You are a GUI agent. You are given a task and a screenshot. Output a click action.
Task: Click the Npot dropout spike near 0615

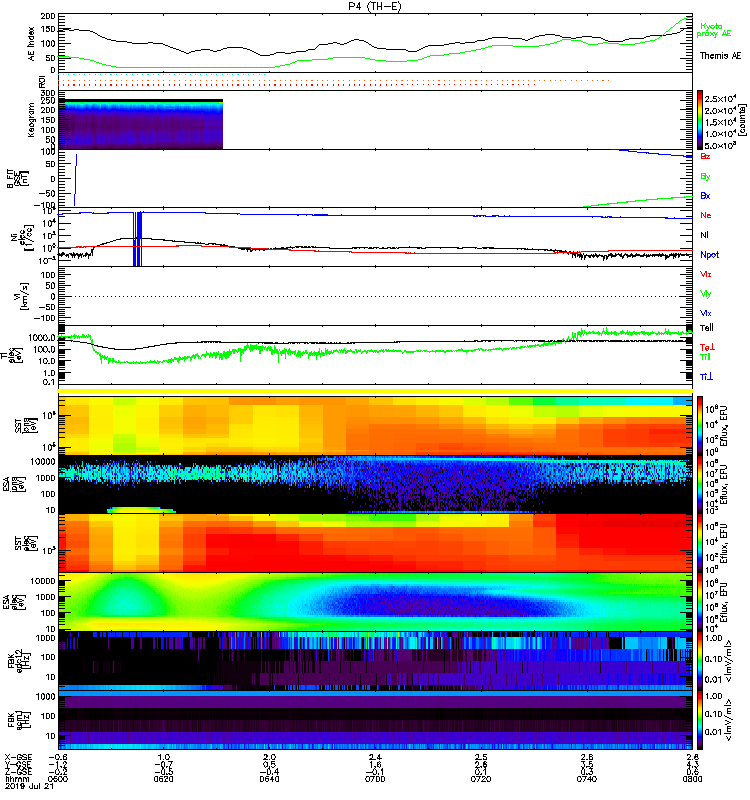[x=137, y=238]
